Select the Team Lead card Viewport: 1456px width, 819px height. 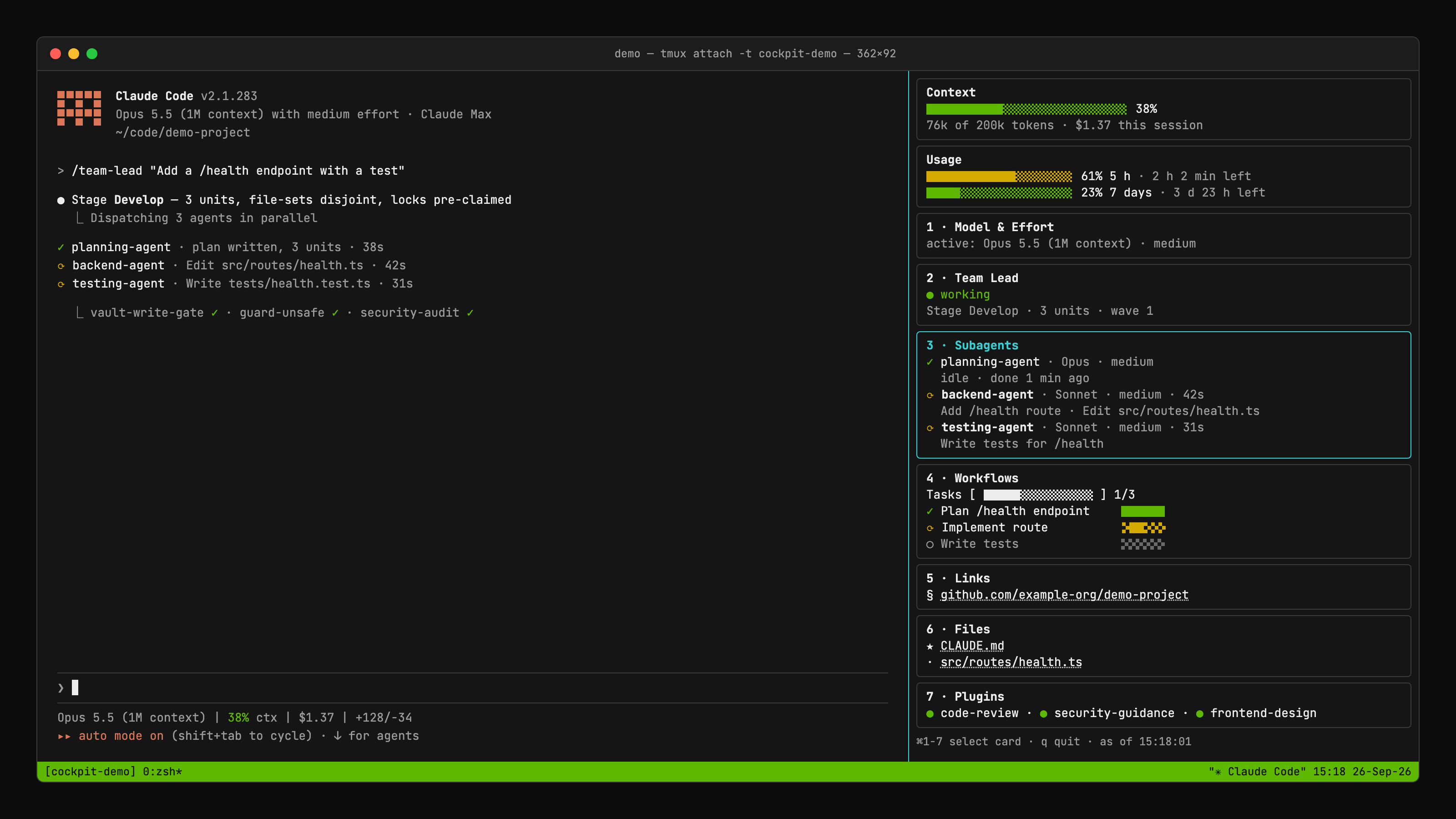(x=1163, y=295)
